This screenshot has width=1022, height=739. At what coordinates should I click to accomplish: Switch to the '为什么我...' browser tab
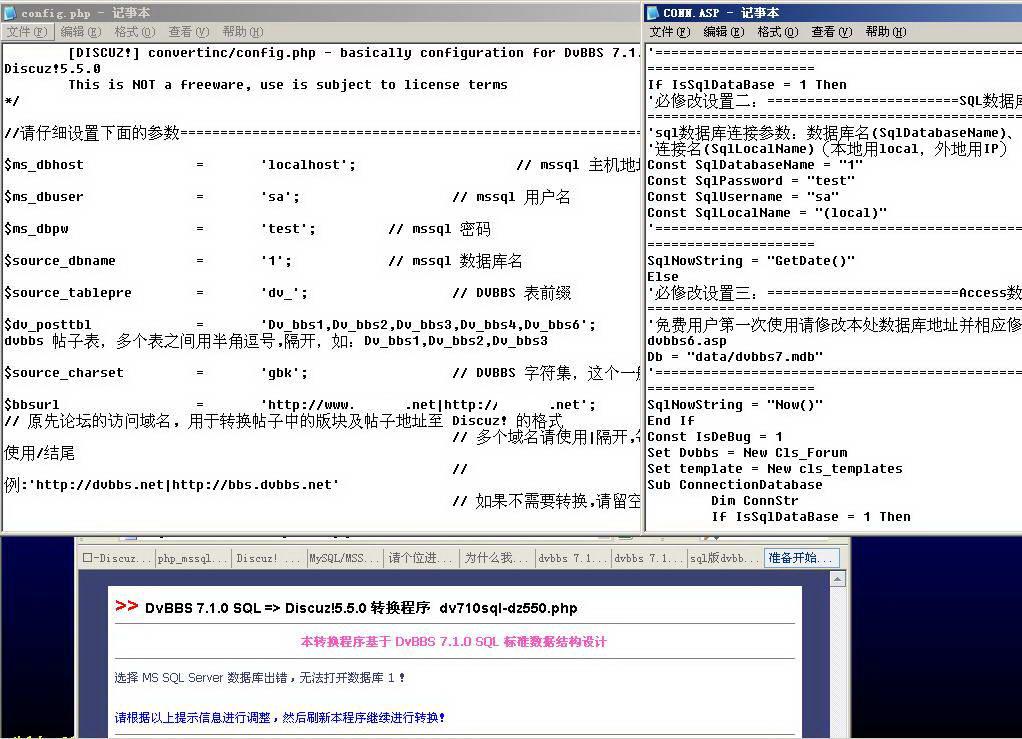point(497,558)
